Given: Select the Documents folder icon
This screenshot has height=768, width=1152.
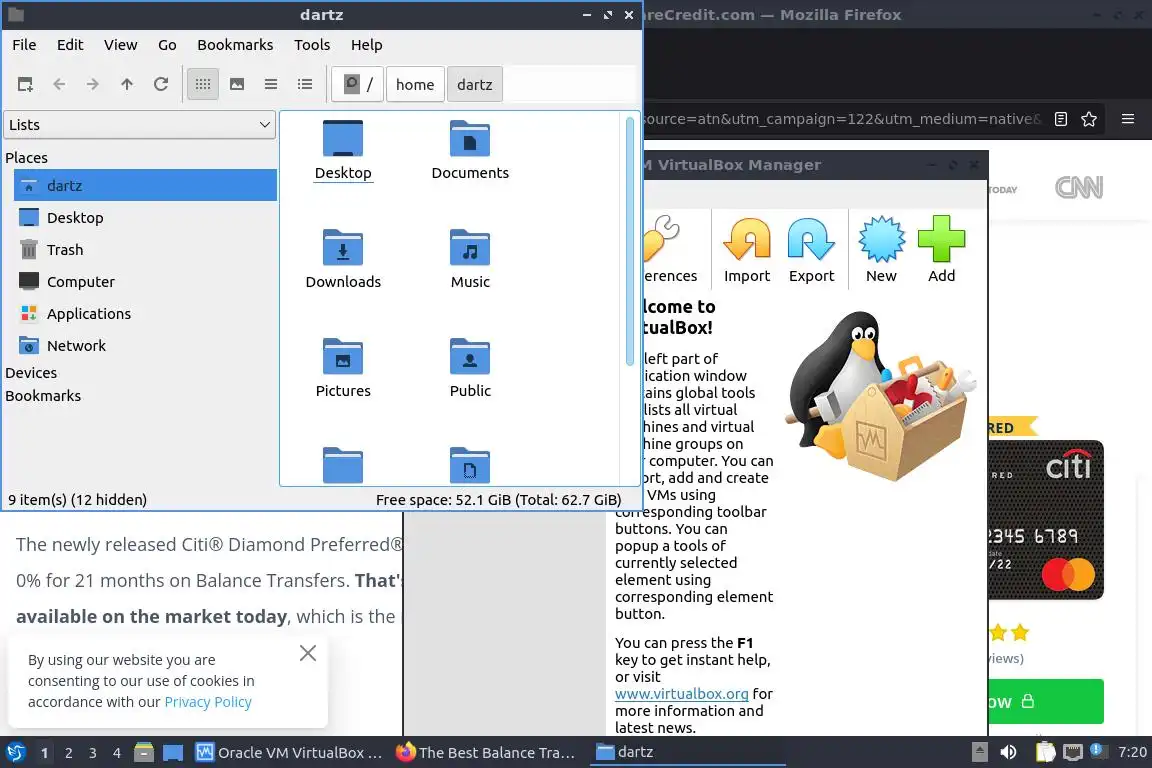Looking at the screenshot, I should (x=470, y=150).
